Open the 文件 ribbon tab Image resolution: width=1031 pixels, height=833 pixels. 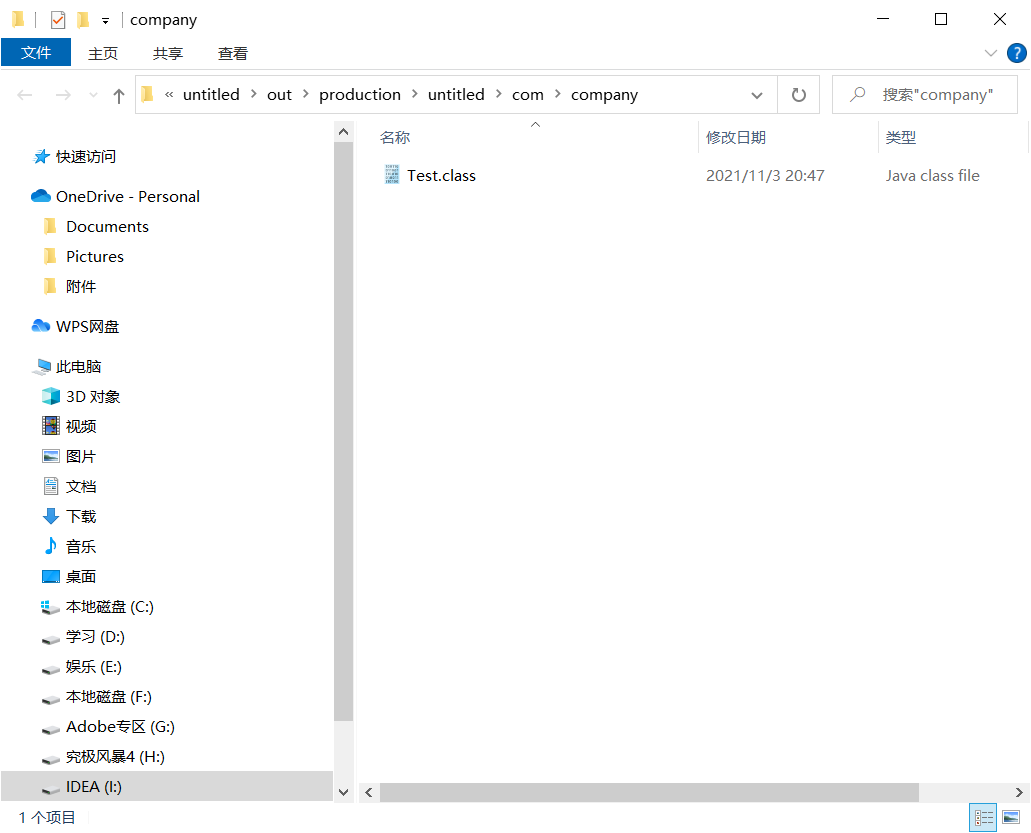coord(36,53)
